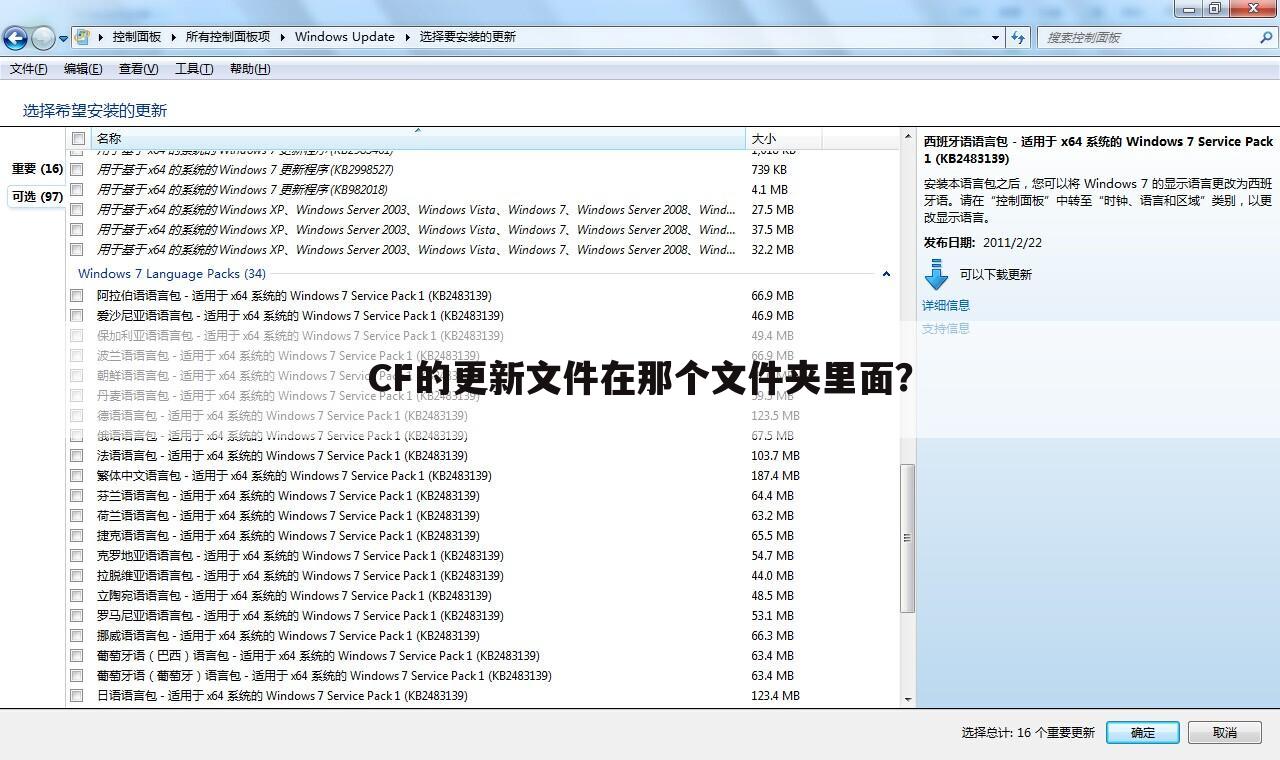Open the 查看(V) menu

pos(138,69)
